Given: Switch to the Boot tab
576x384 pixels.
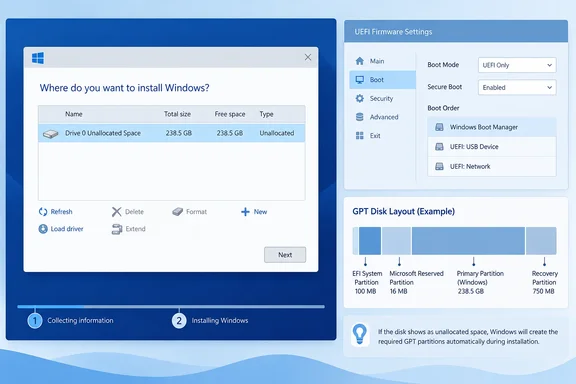Looking at the screenshot, I should tap(382, 80).
